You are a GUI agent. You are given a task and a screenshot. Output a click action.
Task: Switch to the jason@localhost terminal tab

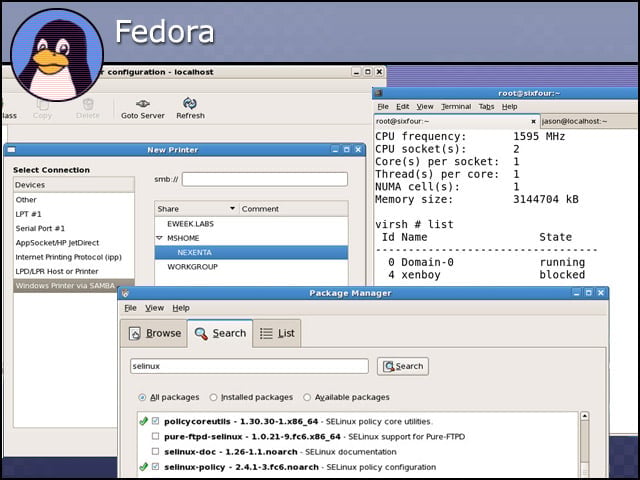[588, 121]
